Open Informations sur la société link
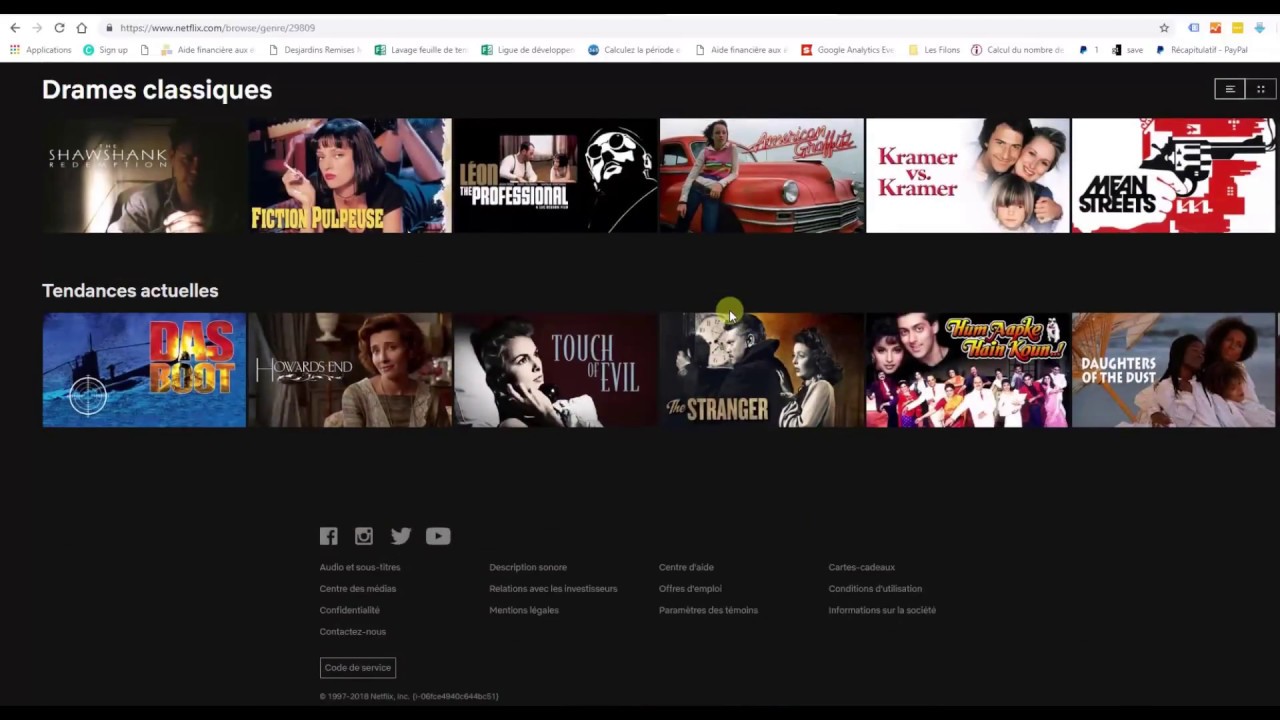This screenshot has height=720, width=1280. tap(882, 610)
